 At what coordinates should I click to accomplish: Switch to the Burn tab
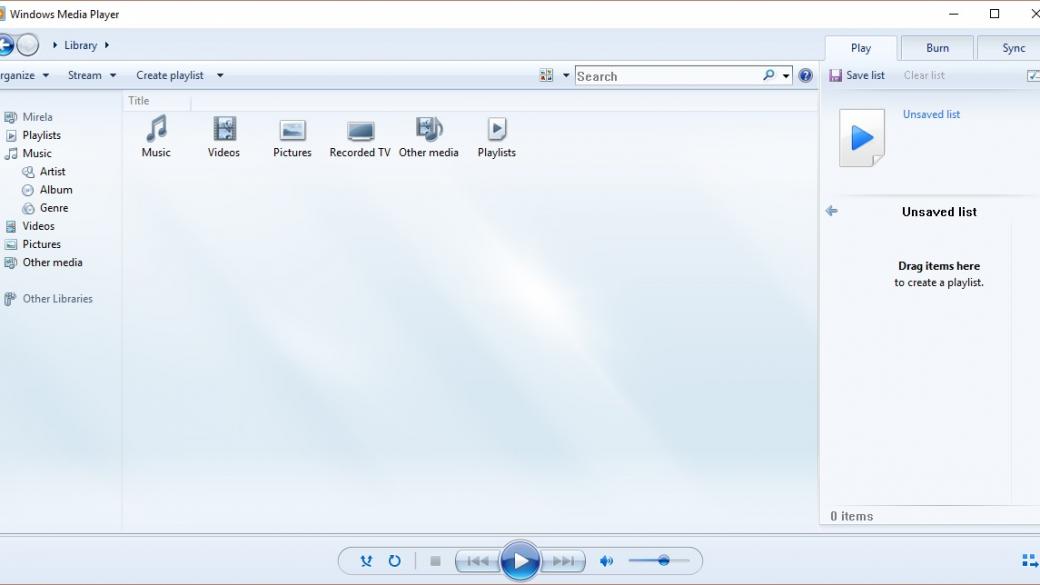[937, 48]
